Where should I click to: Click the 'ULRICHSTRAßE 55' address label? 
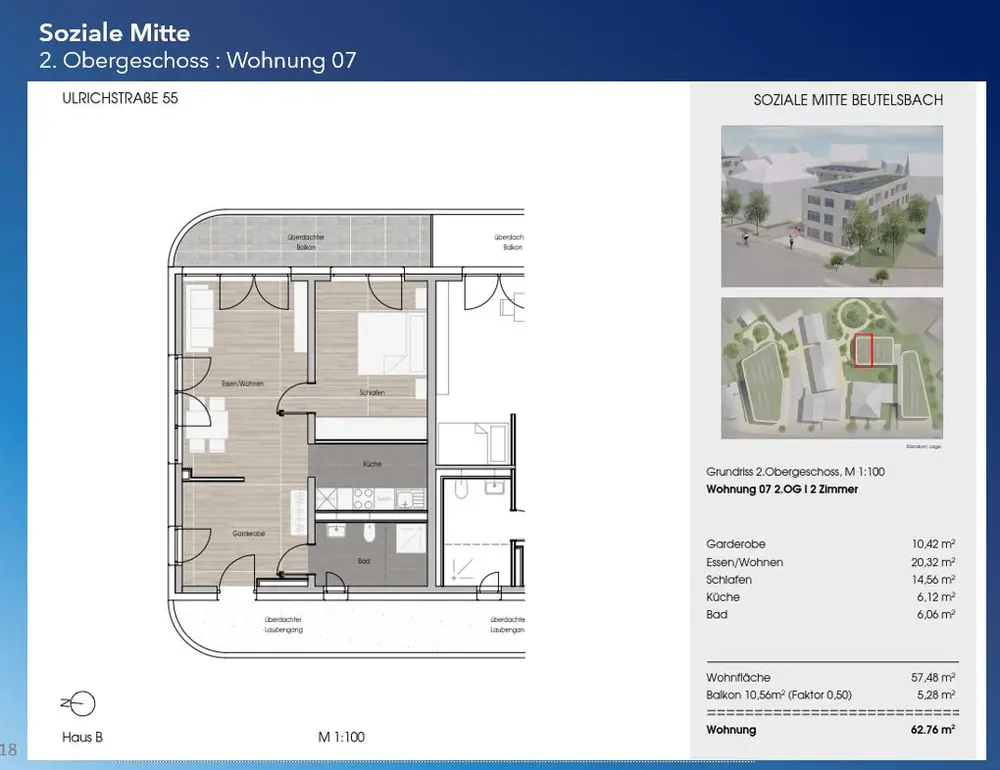click(120, 99)
